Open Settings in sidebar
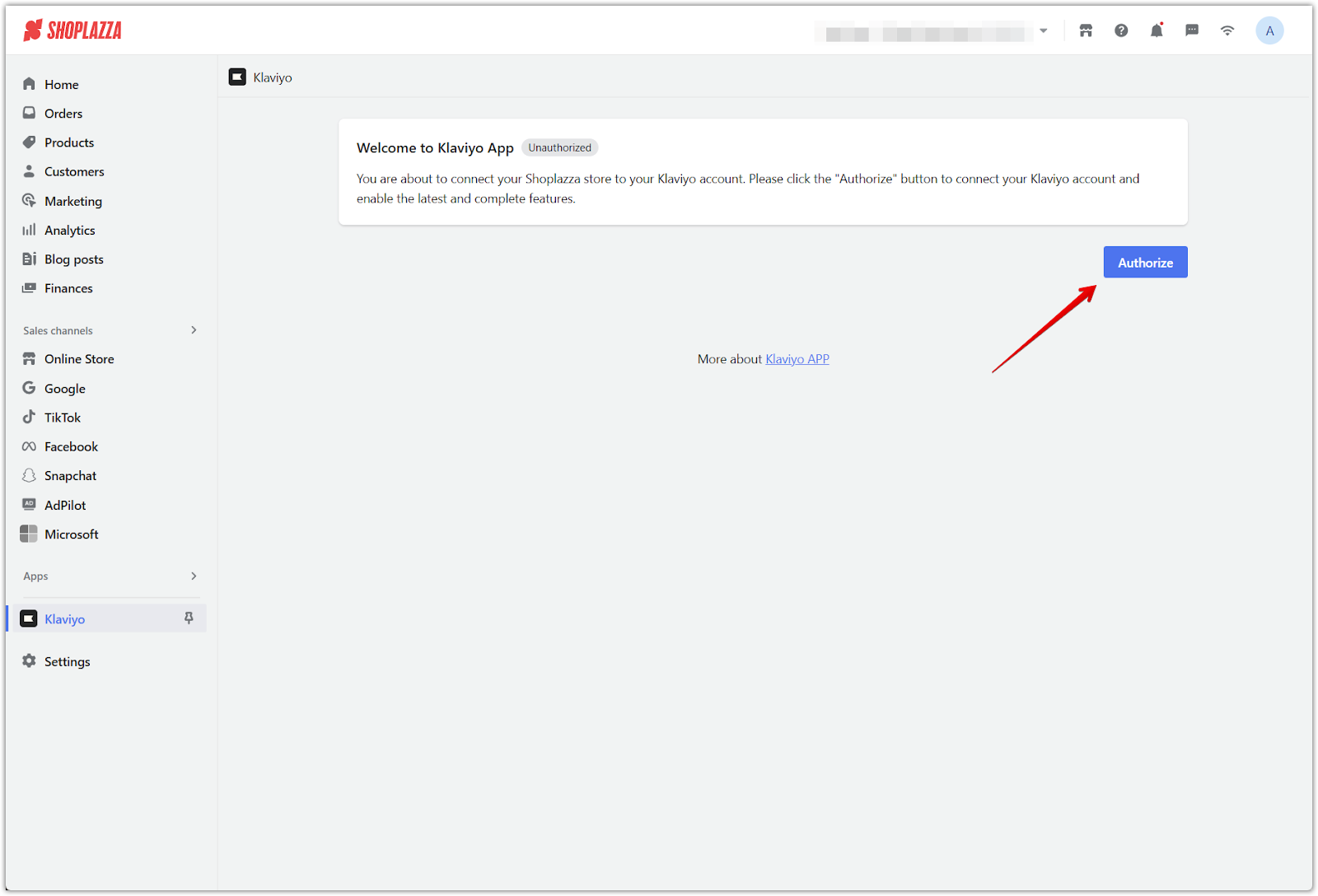Viewport: 1318px width, 896px height. coord(68,661)
